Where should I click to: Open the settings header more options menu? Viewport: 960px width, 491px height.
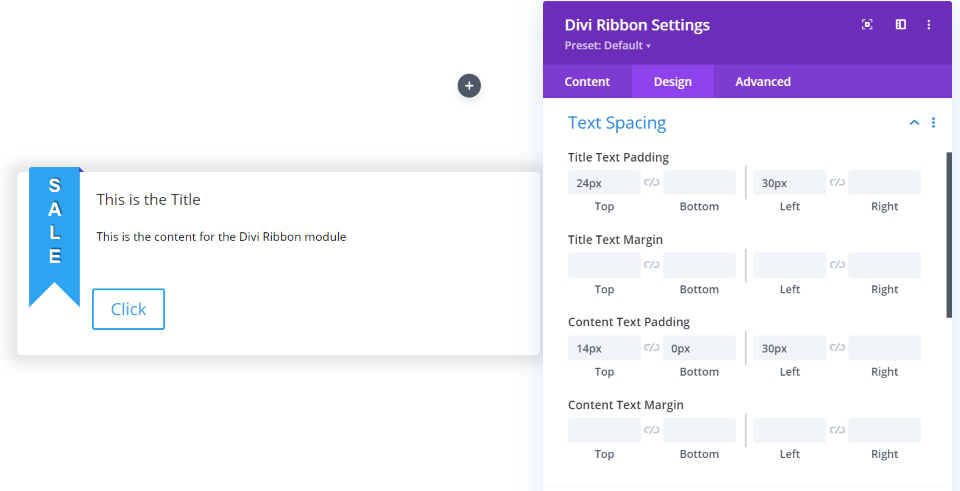[929, 25]
